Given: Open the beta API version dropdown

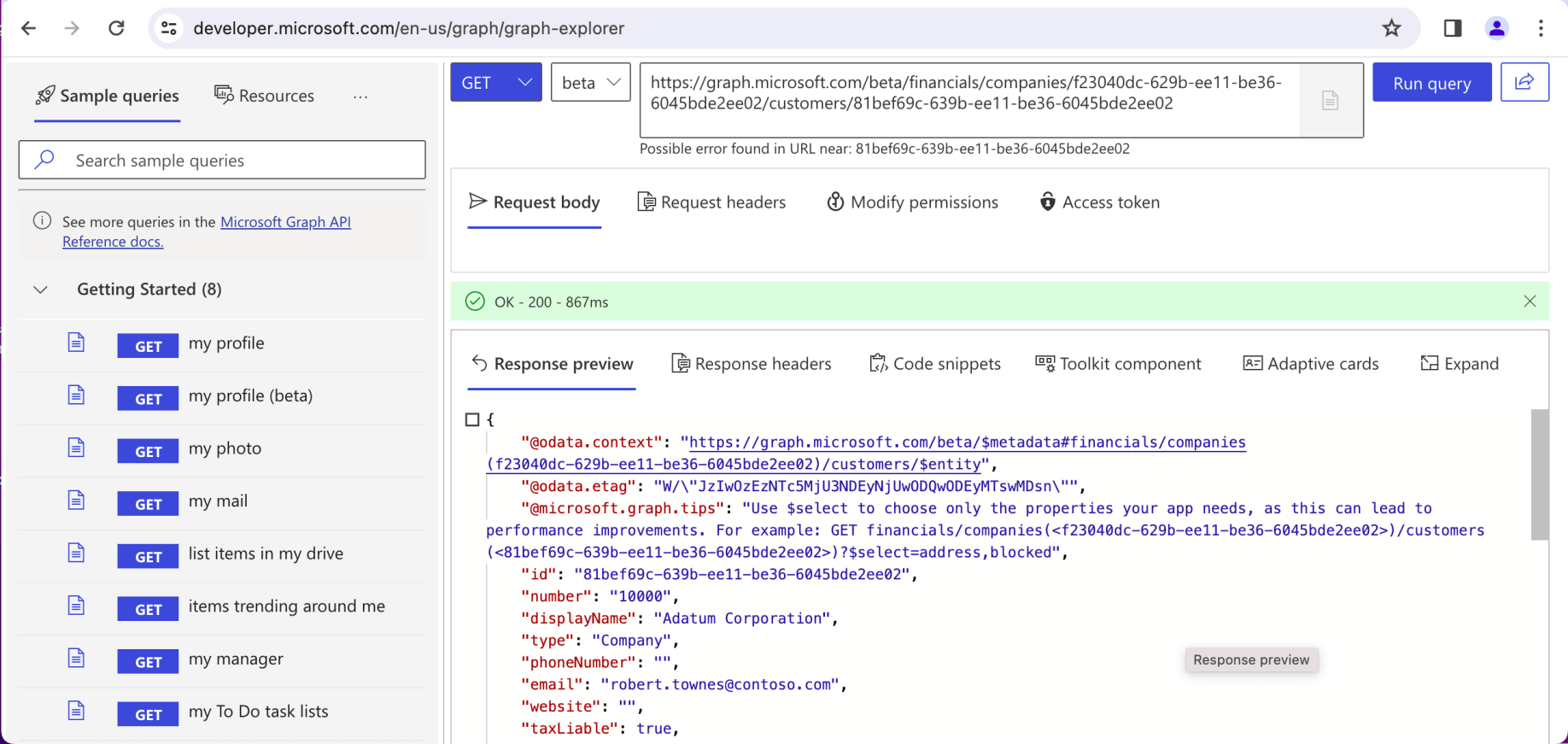Looking at the screenshot, I should pos(590,83).
